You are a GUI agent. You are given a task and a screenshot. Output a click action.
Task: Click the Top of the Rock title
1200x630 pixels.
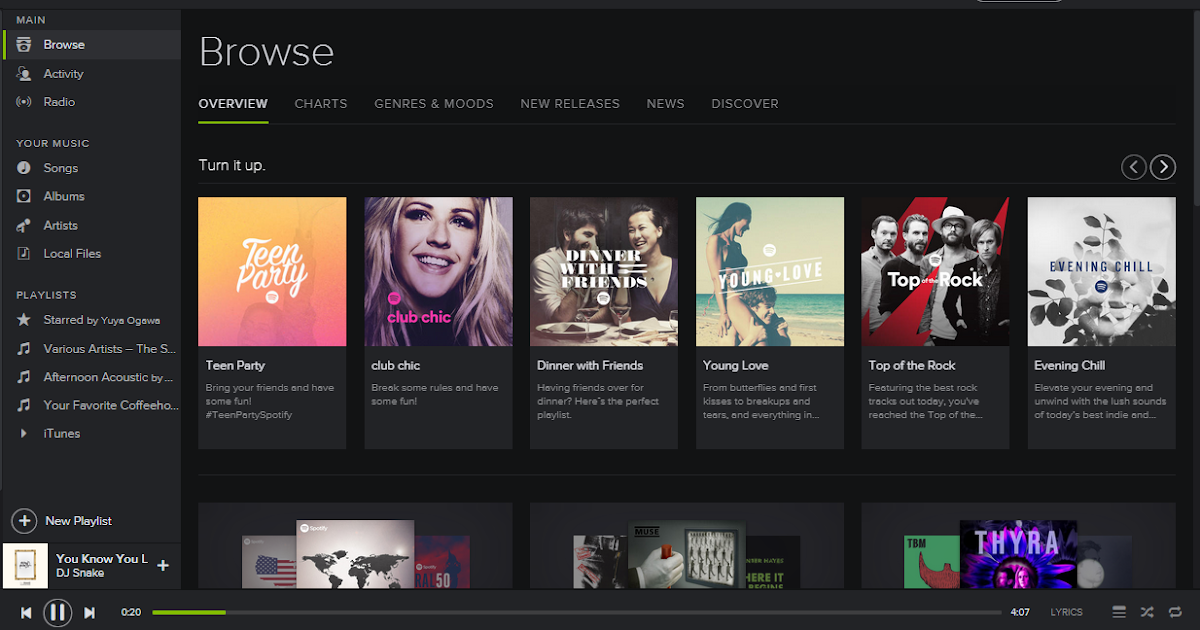click(x=912, y=366)
